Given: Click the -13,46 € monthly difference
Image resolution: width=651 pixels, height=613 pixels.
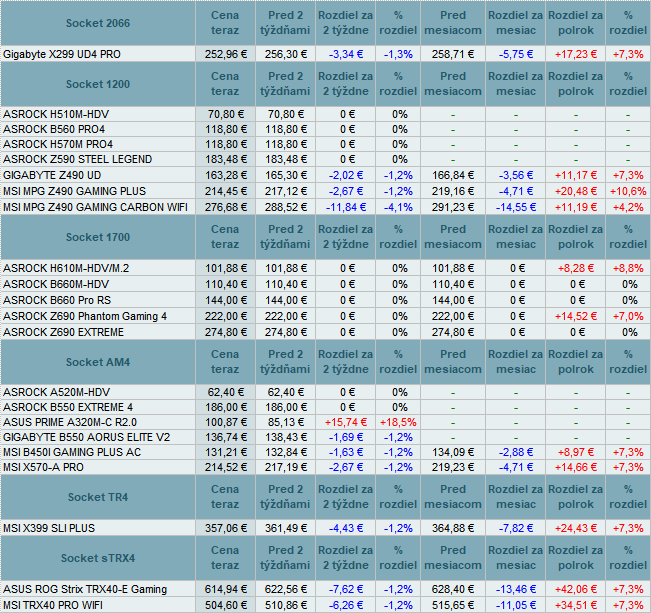Looking at the screenshot, I should [516, 589].
